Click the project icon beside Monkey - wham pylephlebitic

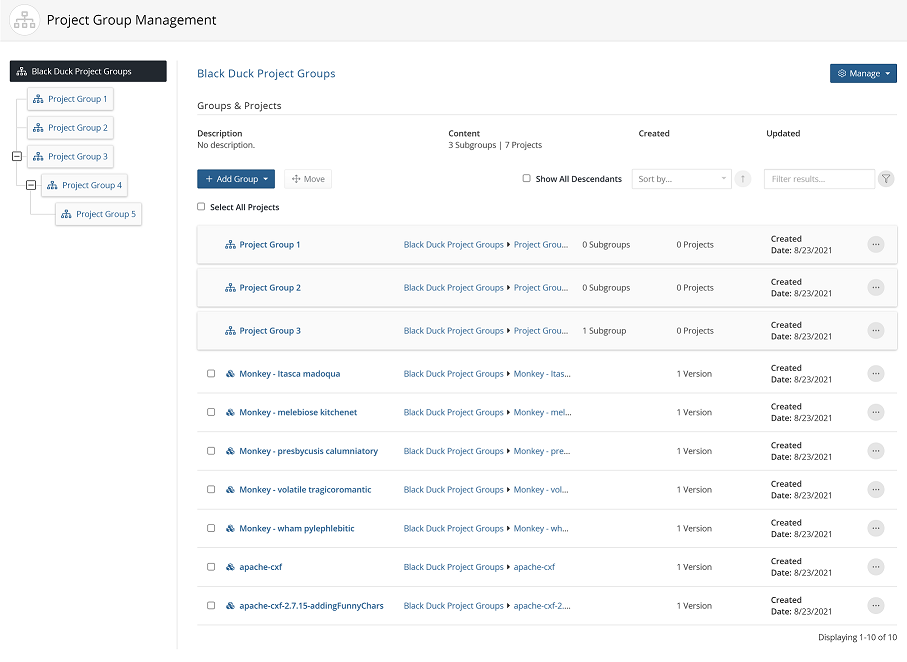(x=230, y=529)
